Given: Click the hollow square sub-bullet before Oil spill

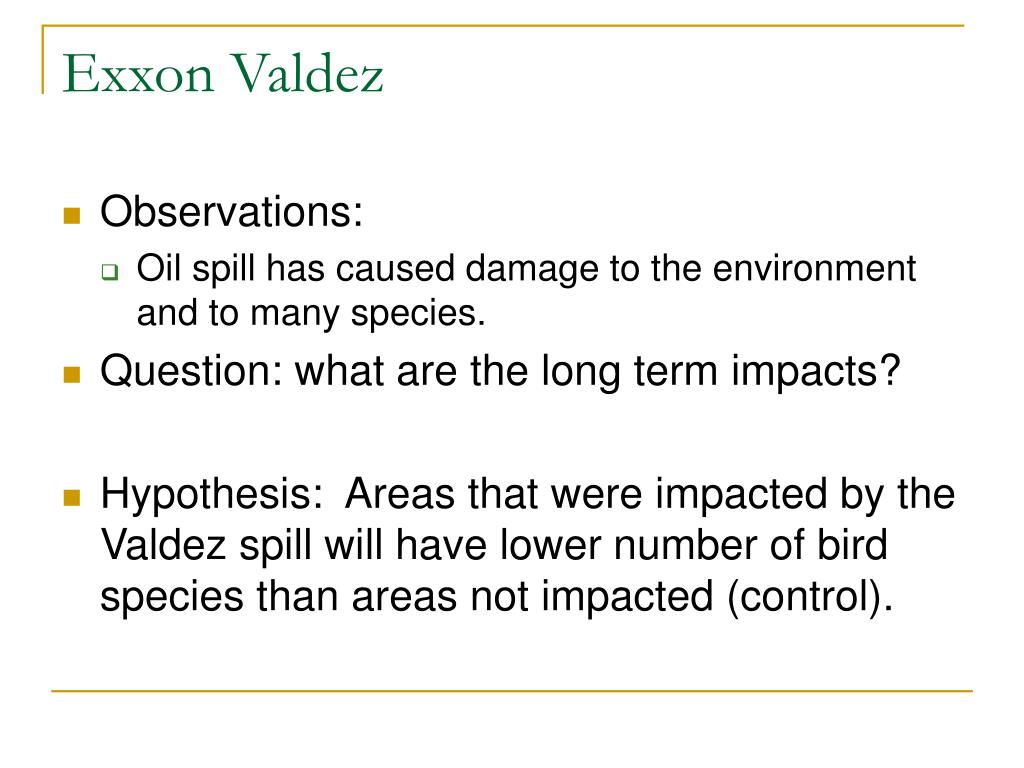Looking at the screenshot, I should pyautogui.click(x=110, y=272).
